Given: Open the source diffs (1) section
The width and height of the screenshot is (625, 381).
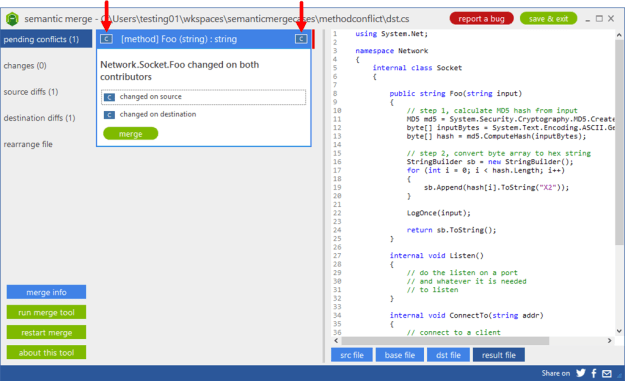Looking at the screenshot, I should click(31, 92).
